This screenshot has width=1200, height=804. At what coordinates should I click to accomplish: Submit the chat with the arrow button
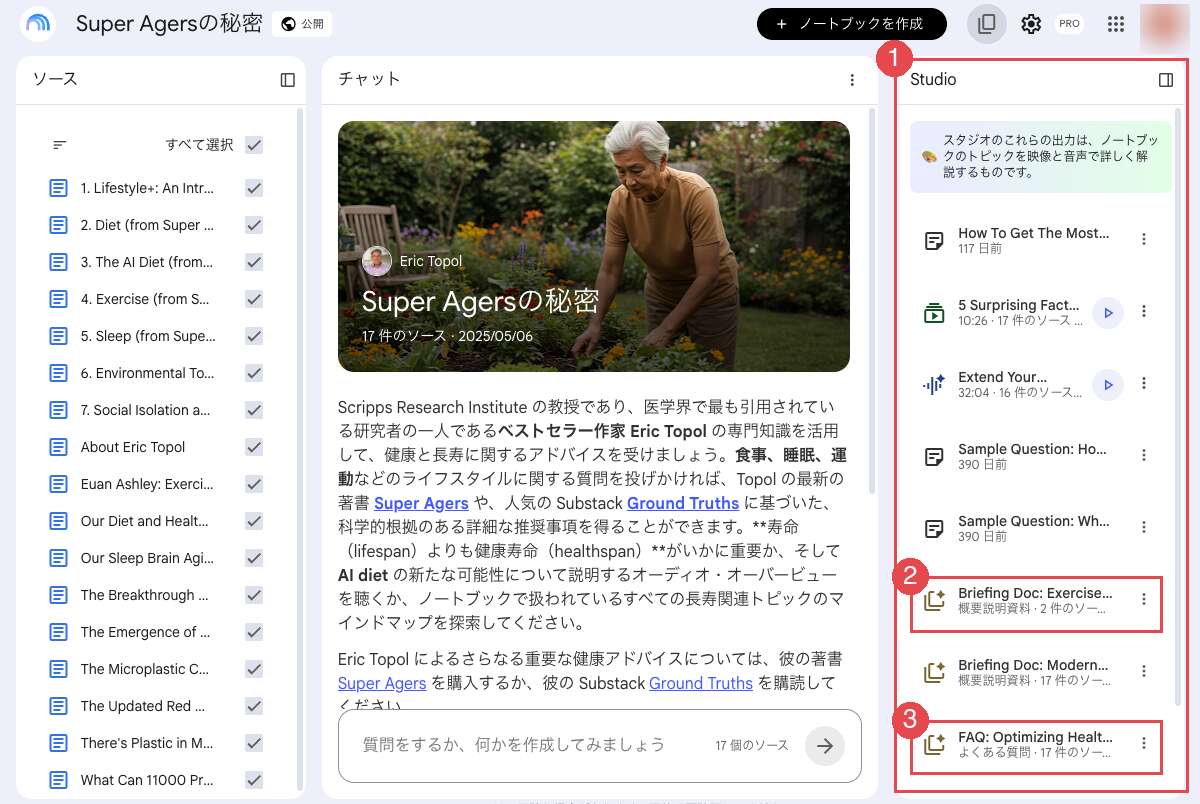point(825,745)
